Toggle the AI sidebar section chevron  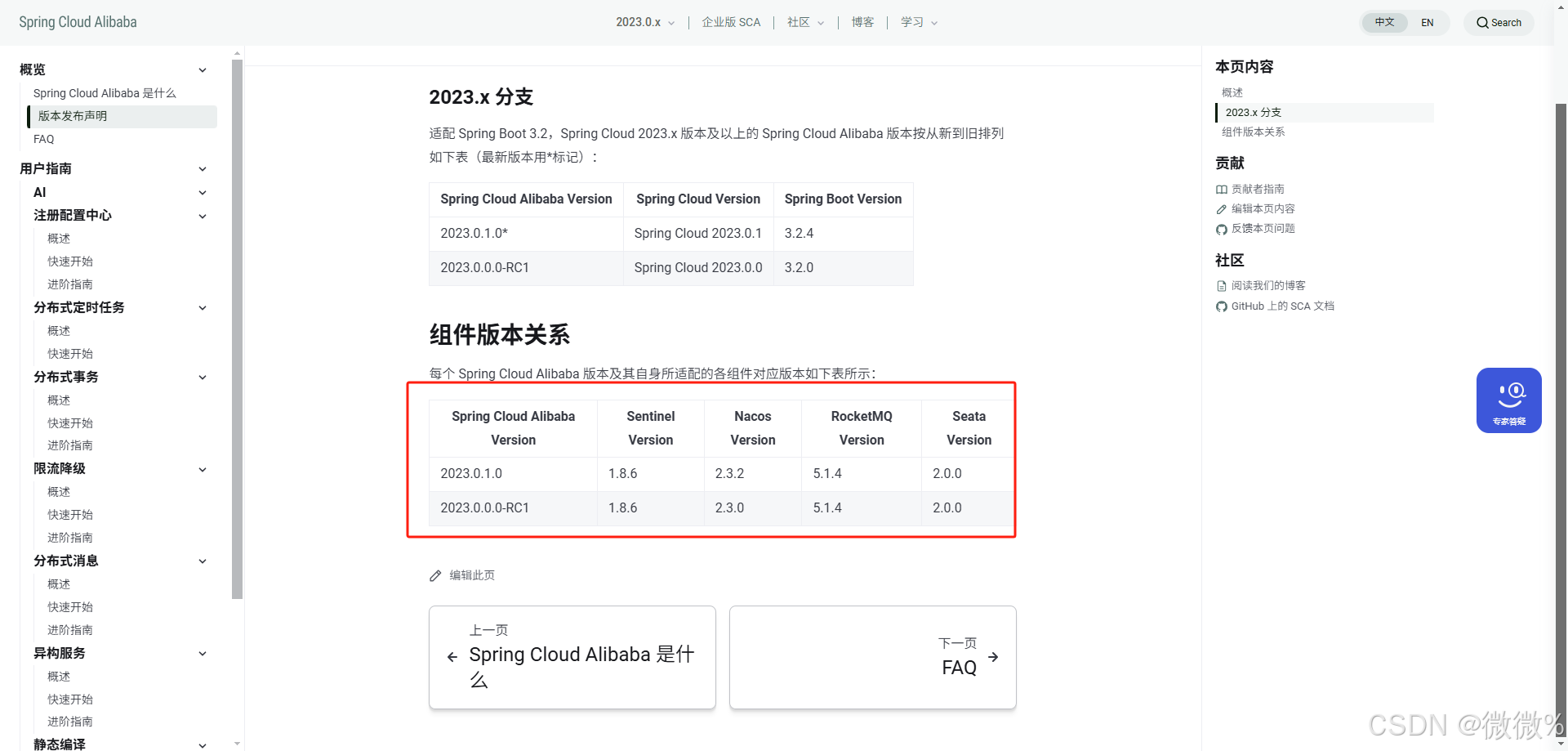[x=203, y=193]
